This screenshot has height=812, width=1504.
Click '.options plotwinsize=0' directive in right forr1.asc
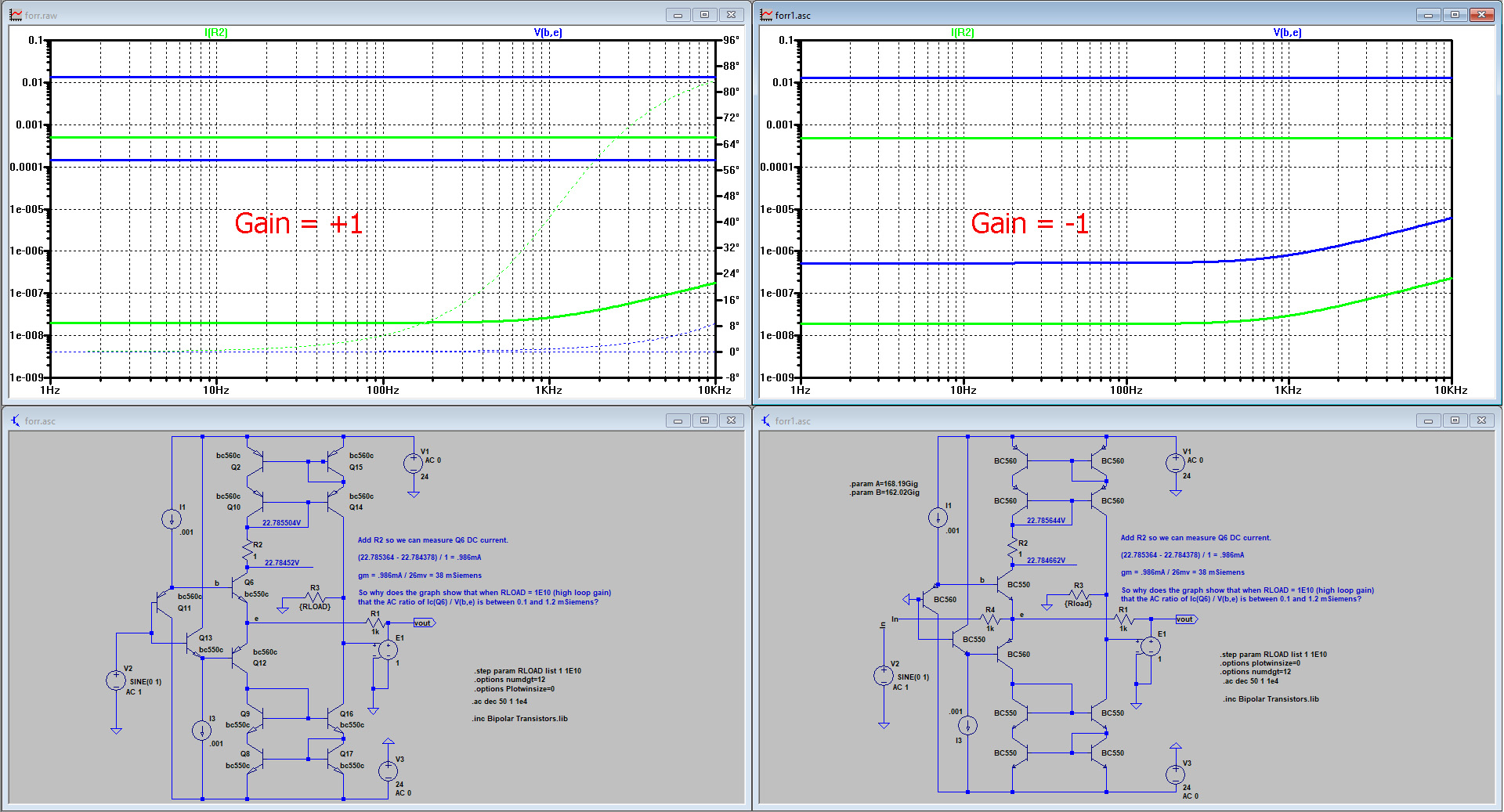click(1260, 663)
